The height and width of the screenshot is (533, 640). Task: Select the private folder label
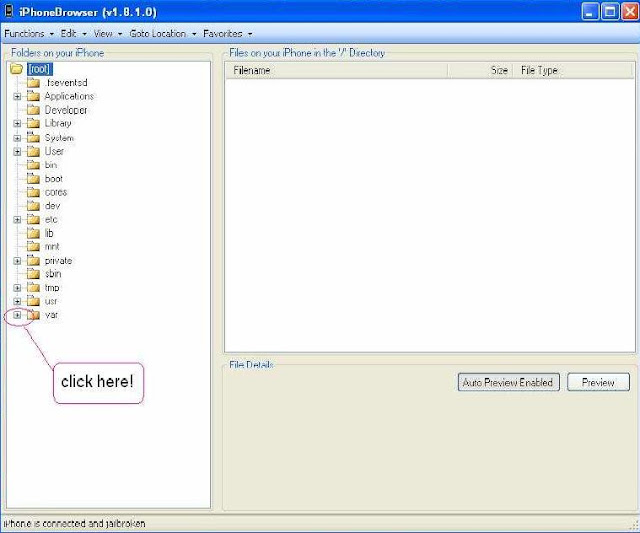pyautogui.click(x=58, y=260)
